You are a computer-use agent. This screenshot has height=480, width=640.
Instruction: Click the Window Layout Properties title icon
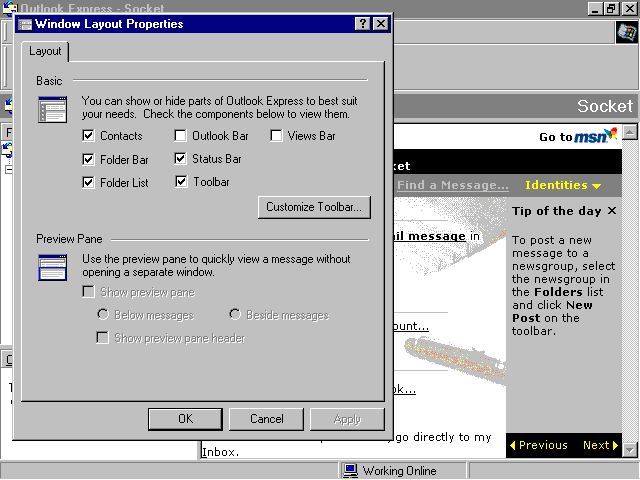click(x=25, y=24)
